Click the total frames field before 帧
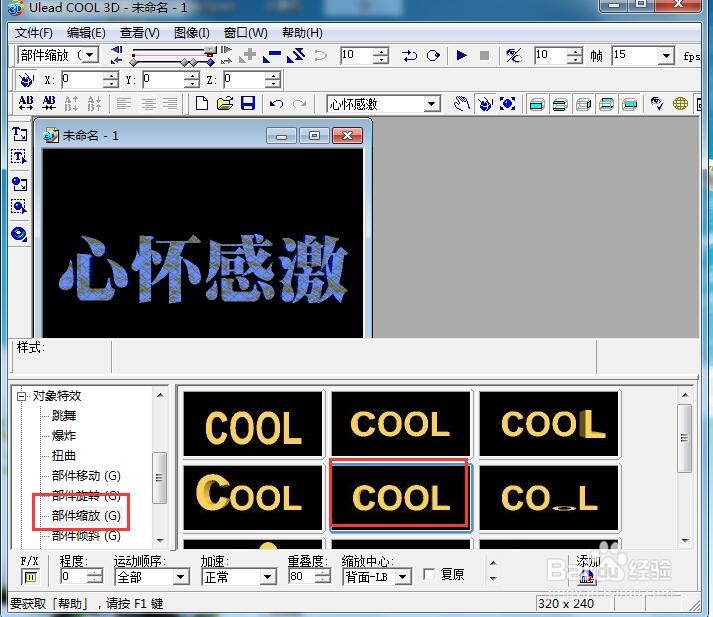Image resolution: width=713 pixels, height=617 pixels. click(x=551, y=55)
